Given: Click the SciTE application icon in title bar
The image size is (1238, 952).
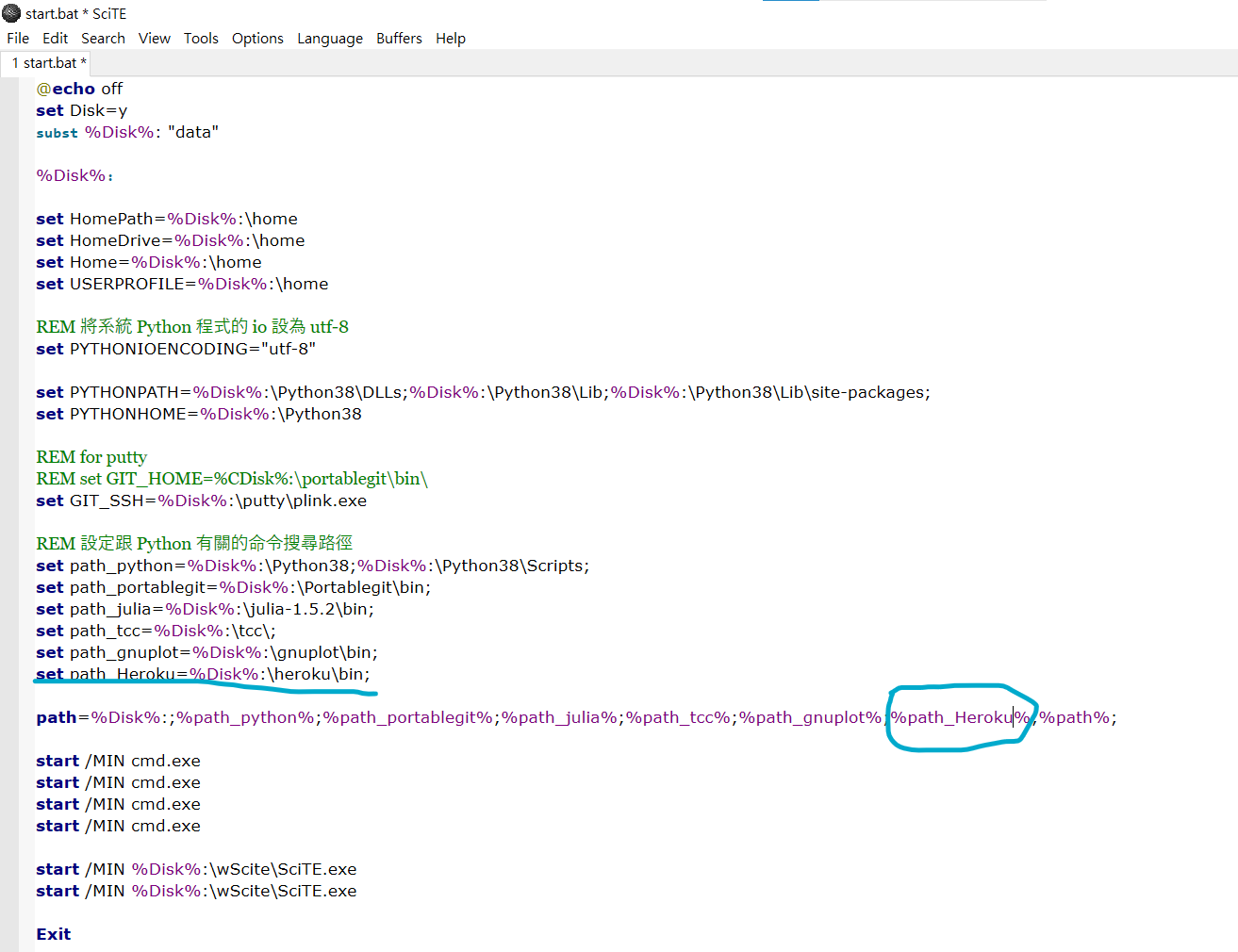Looking at the screenshot, I should coord(11,13).
